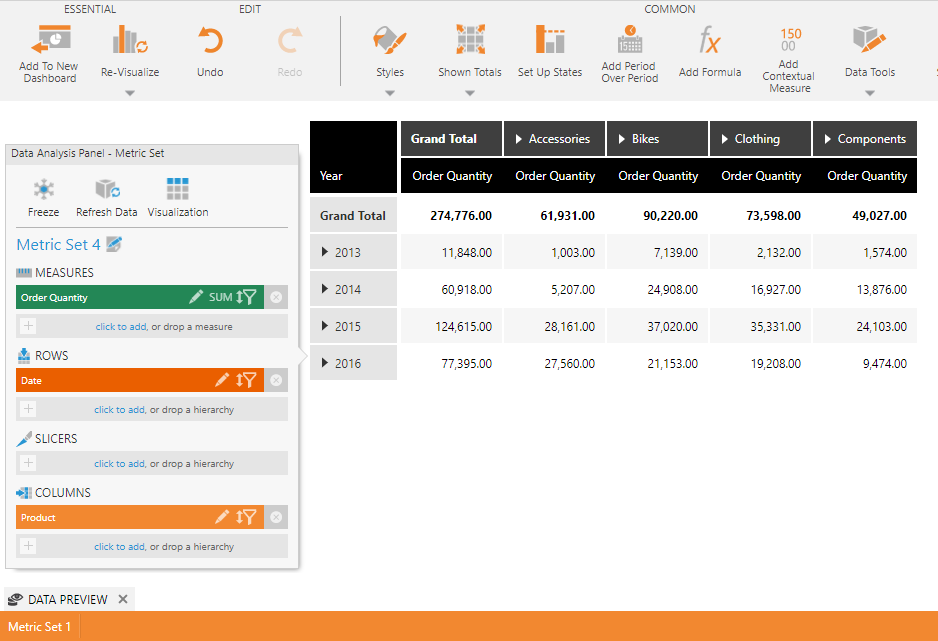Click 'click to add' under Slicers
Screen dimensions: 938x641
119,463
